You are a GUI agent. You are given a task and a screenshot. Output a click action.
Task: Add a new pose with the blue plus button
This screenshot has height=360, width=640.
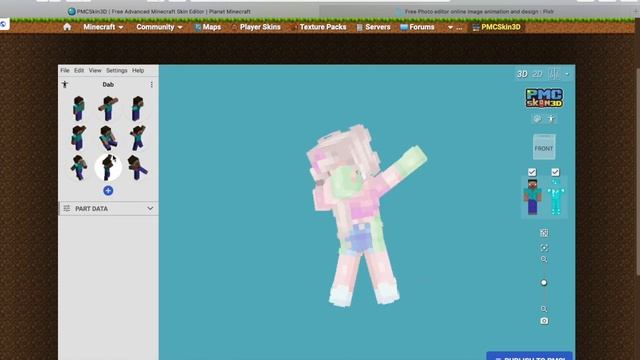[108, 191]
